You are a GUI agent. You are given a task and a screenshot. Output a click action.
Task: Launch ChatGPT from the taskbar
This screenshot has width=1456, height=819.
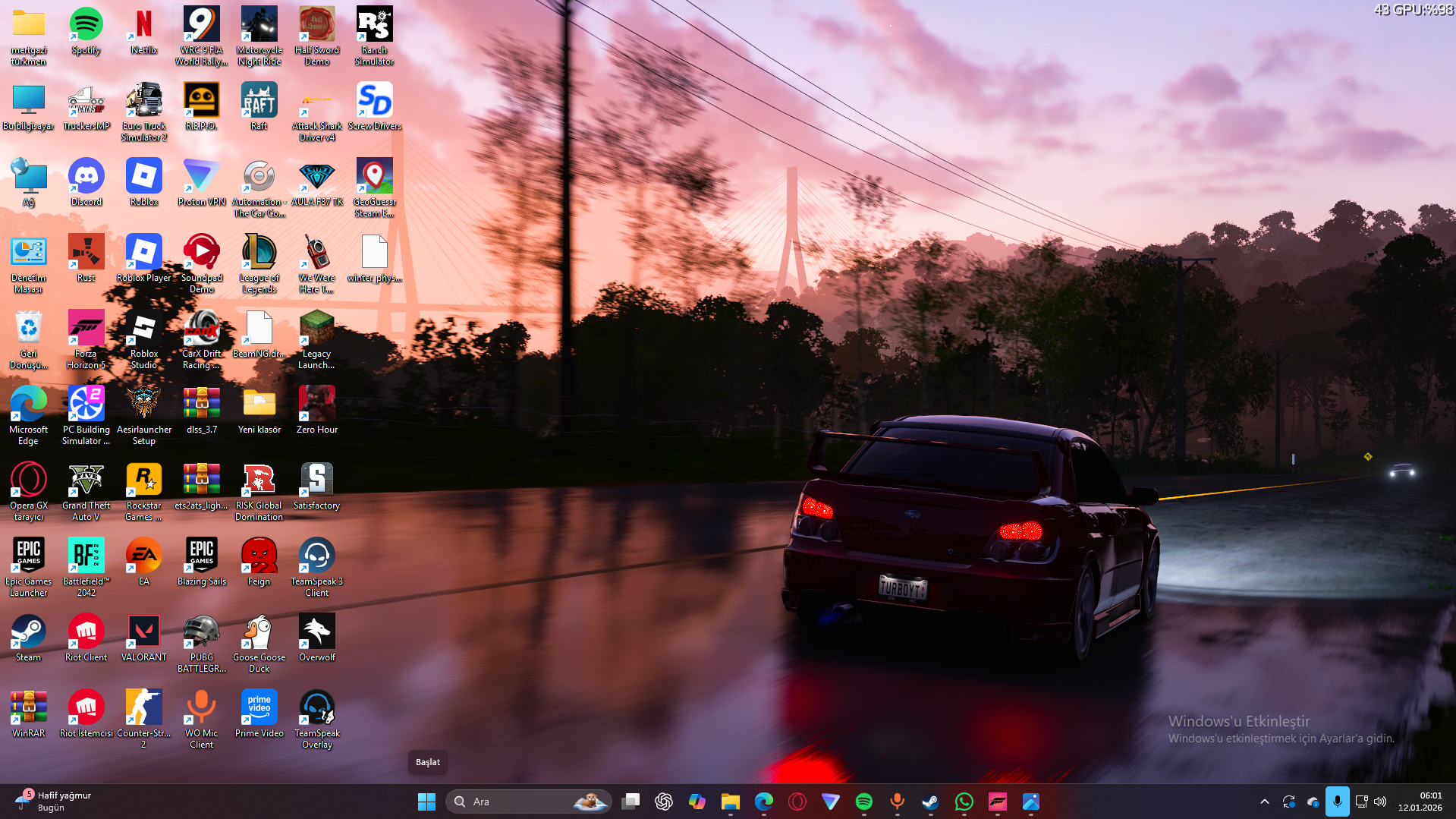pyautogui.click(x=664, y=802)
